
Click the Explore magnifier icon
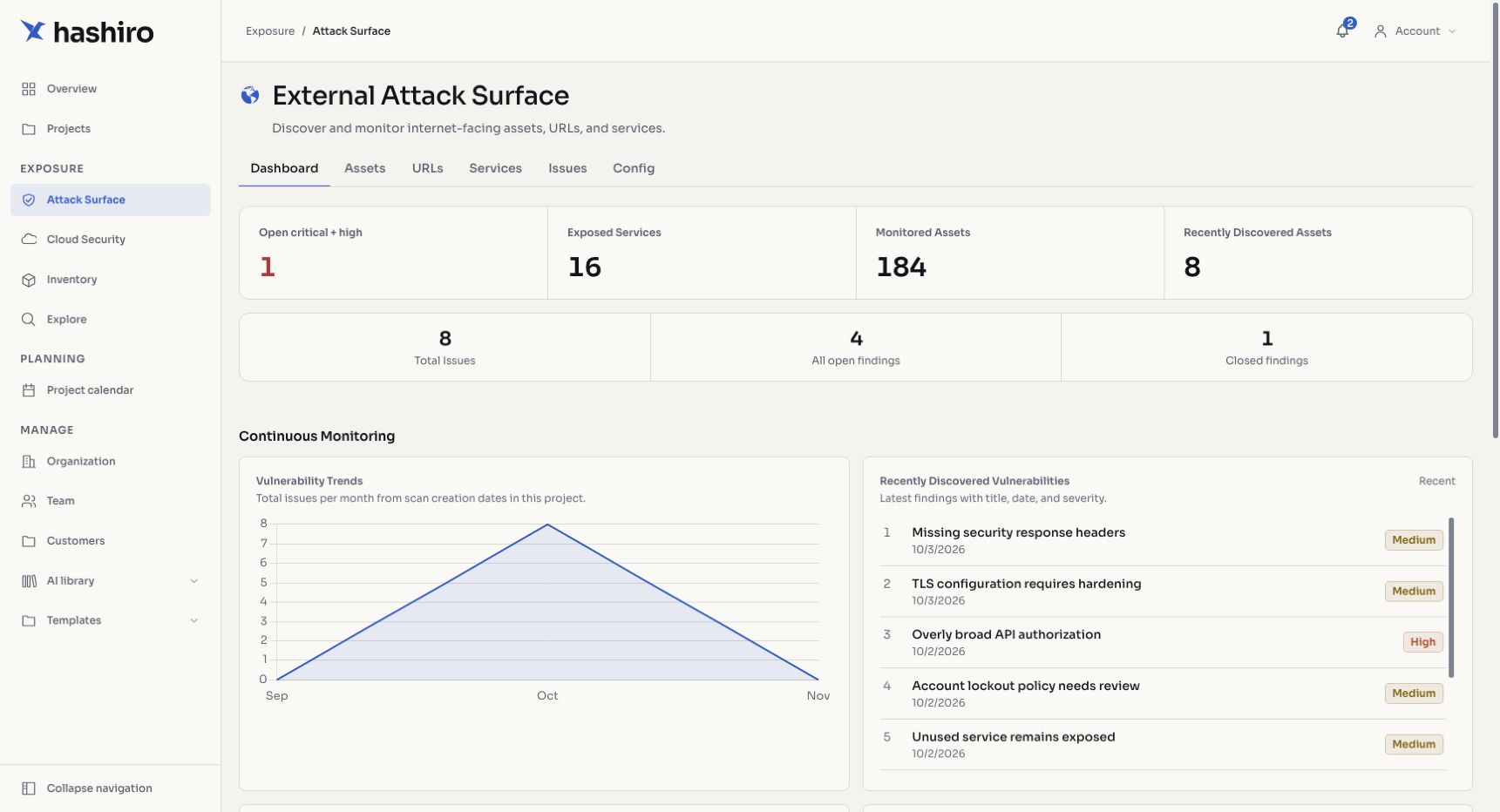[x=29, y=320]
